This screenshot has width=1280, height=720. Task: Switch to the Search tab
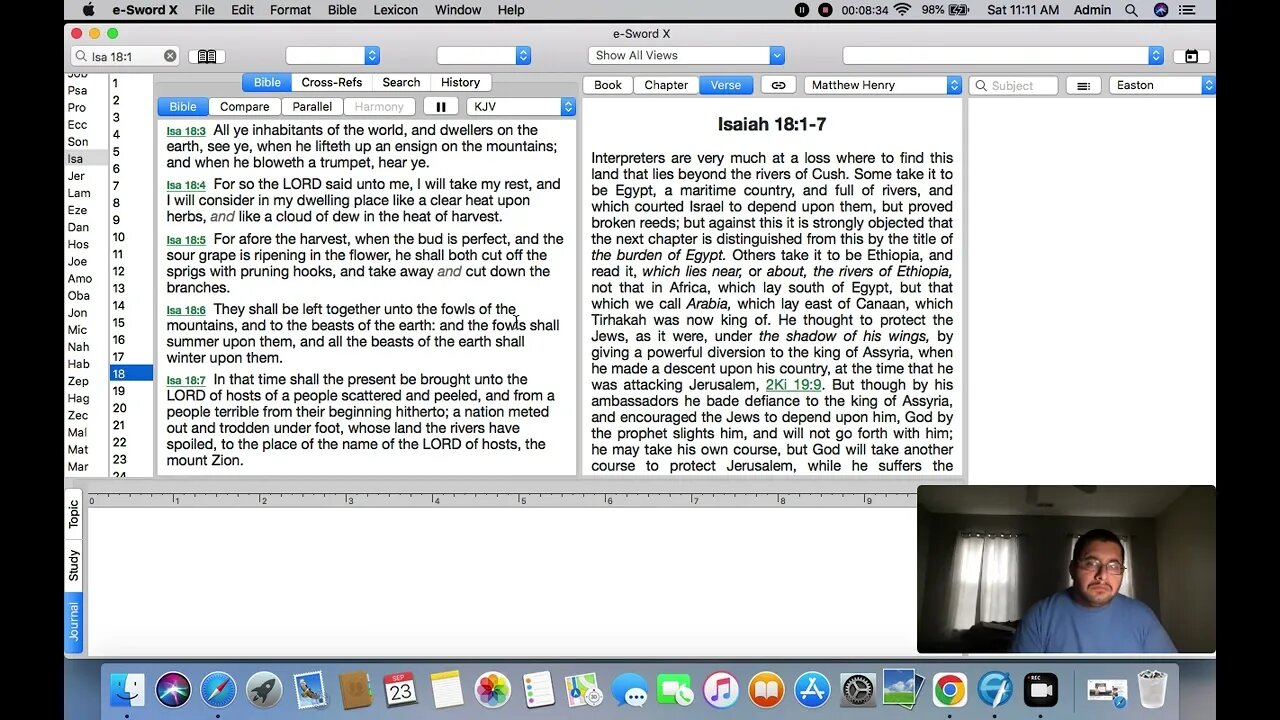pos(401,82)
